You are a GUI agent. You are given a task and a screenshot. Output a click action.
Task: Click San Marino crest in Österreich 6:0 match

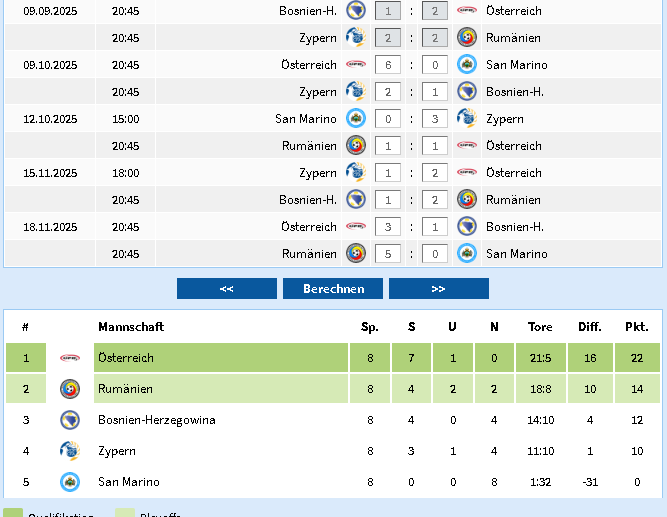467,65
